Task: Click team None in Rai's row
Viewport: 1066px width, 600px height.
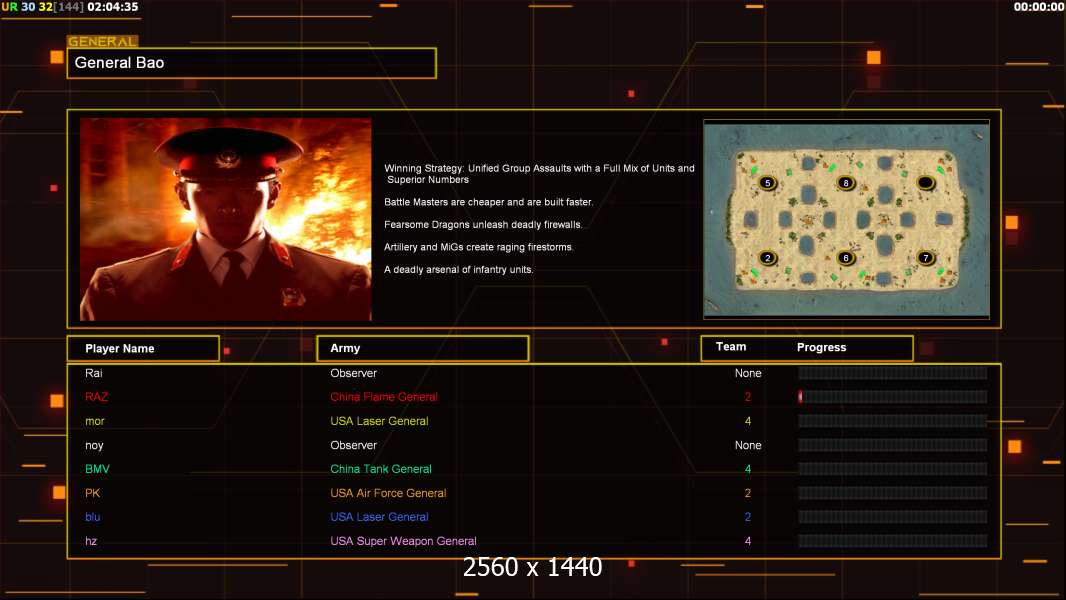Action: (x=748, y=373)
